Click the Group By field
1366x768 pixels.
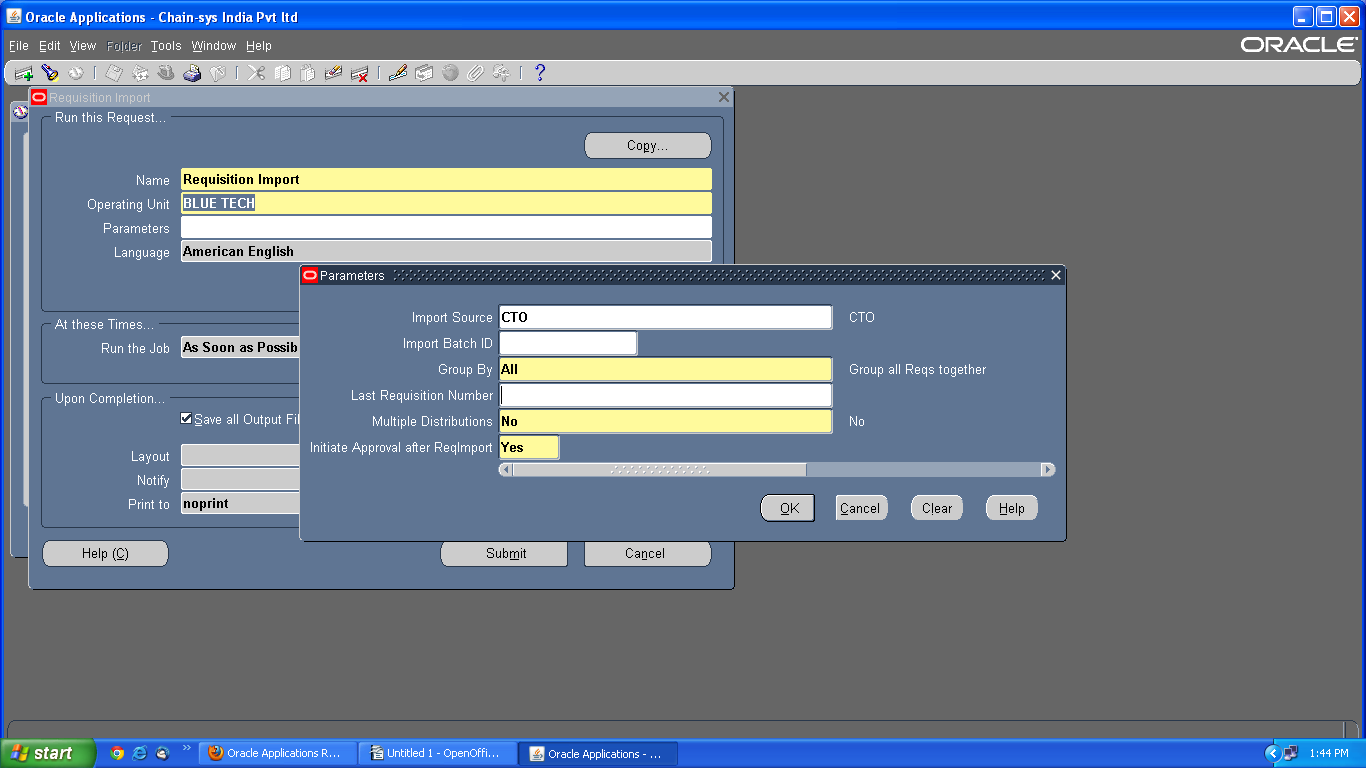[665, 369]
